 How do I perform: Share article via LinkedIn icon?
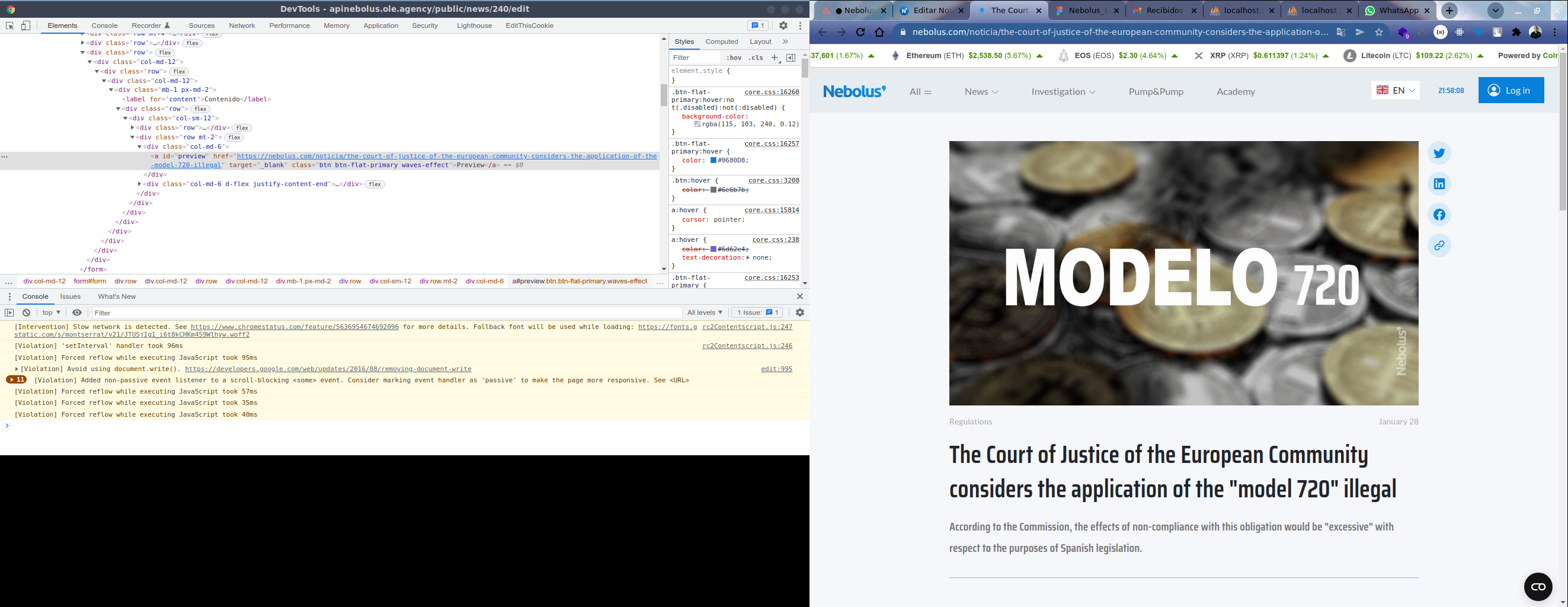(x=1439, y=184)
